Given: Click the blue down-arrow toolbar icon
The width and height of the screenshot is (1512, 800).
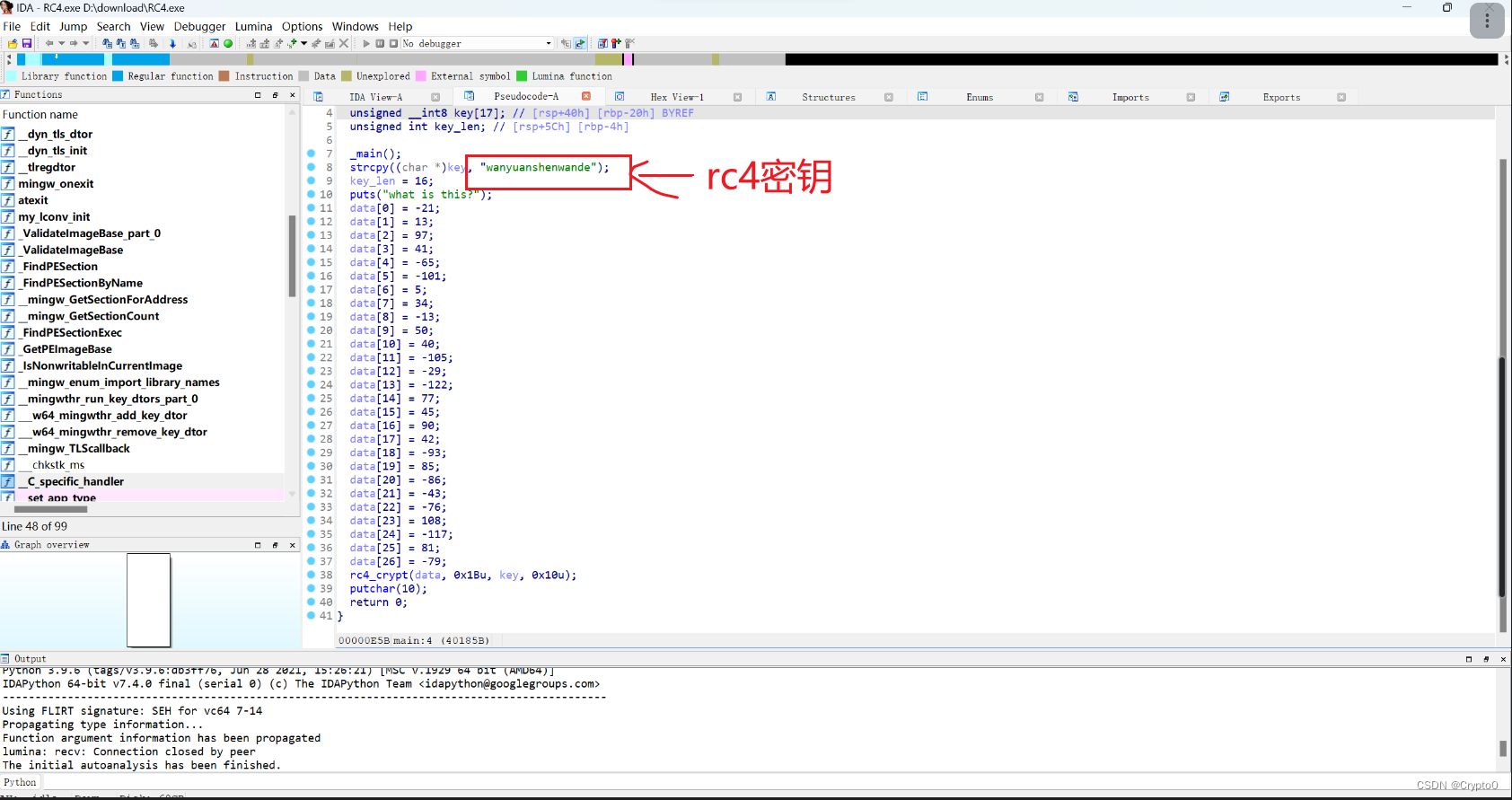Looking at the screenshot, I should (172, 43).
